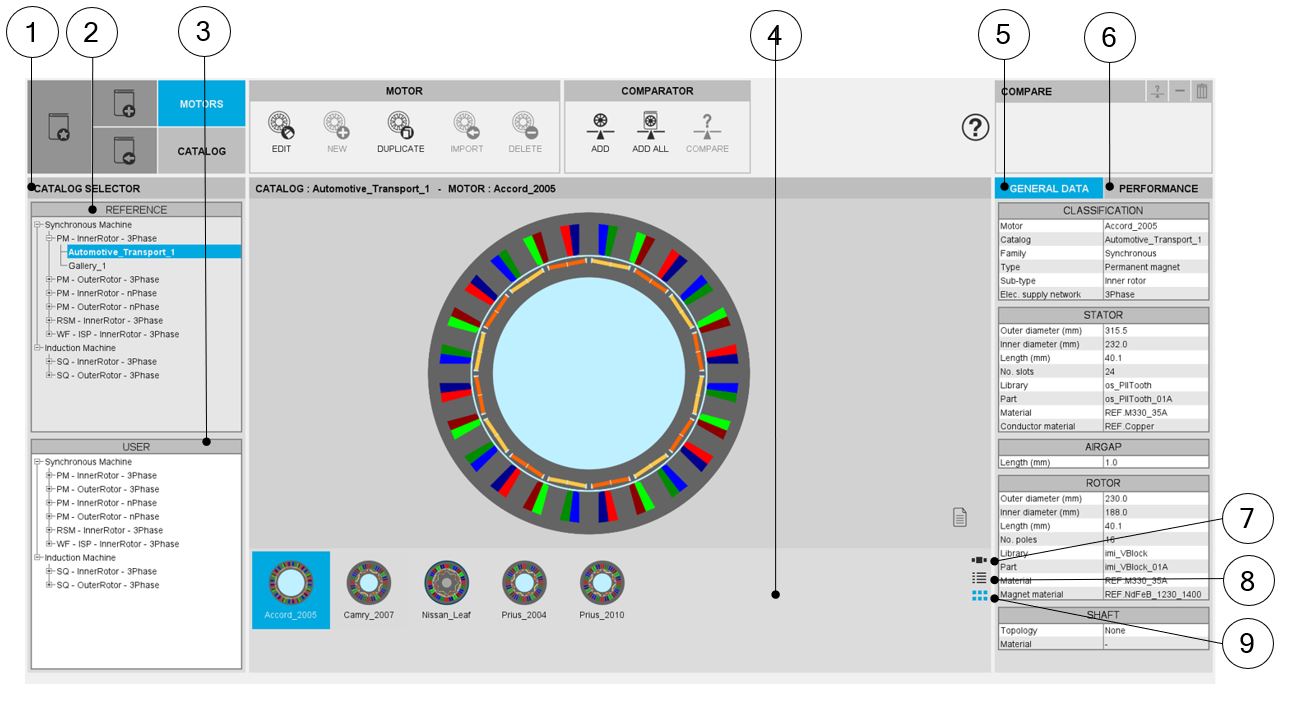1293x703 pixels.
Task: Collapse Synchronous Machine node in Reference tree
Action: (37, 225)
